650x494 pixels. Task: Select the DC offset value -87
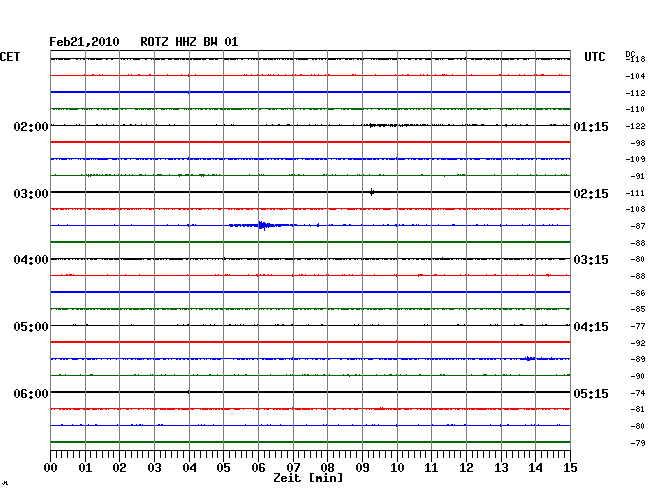click(x=638, y=226)
